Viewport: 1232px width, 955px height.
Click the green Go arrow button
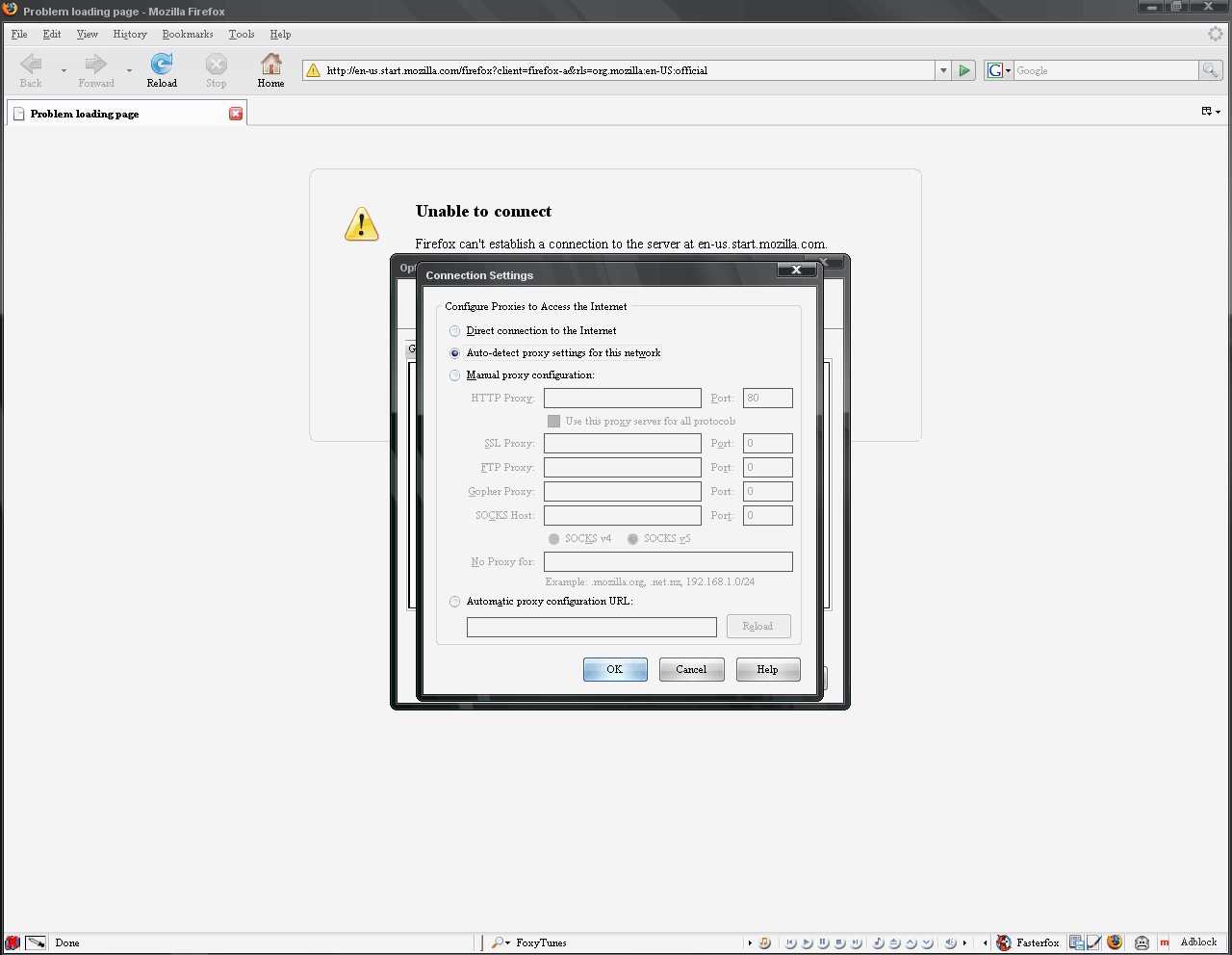tap(964, 70)
